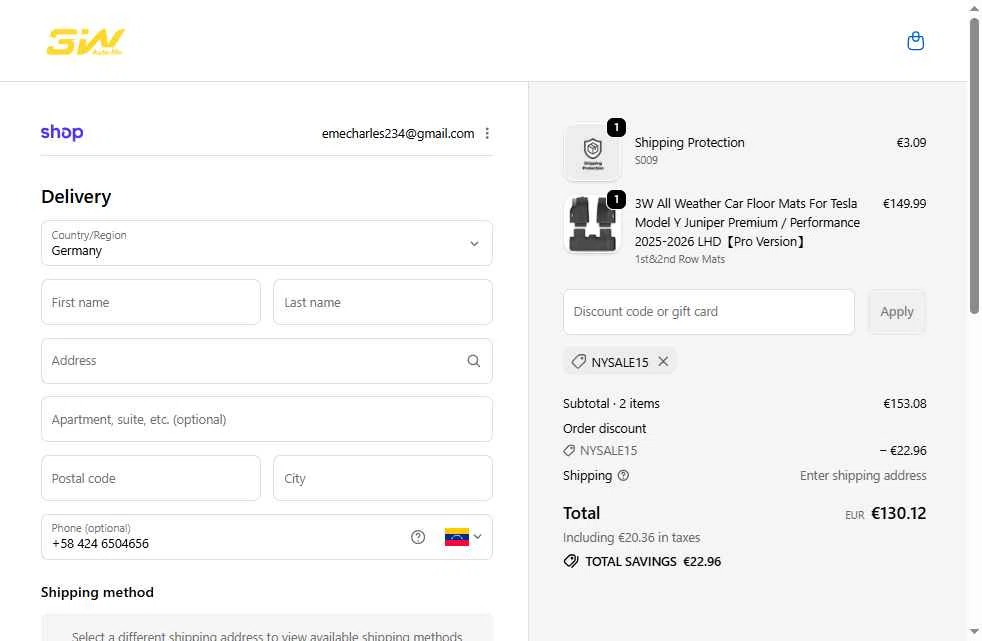Image resolution: width=982 pixels, height=641 pixels.
Task: Click the '1st&2nd Row Mats' variant text
Action: click(x=680, y=259)
